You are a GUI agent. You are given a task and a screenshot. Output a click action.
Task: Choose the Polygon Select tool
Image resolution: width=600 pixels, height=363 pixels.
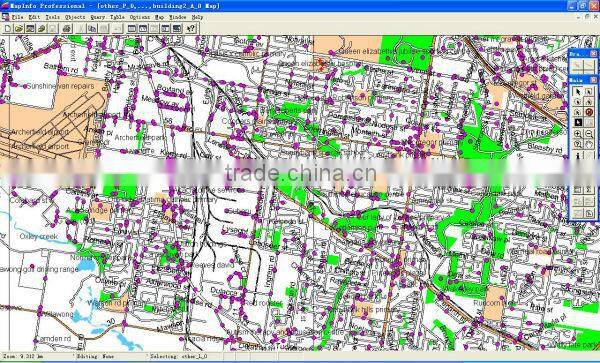[x=589, y=102]
